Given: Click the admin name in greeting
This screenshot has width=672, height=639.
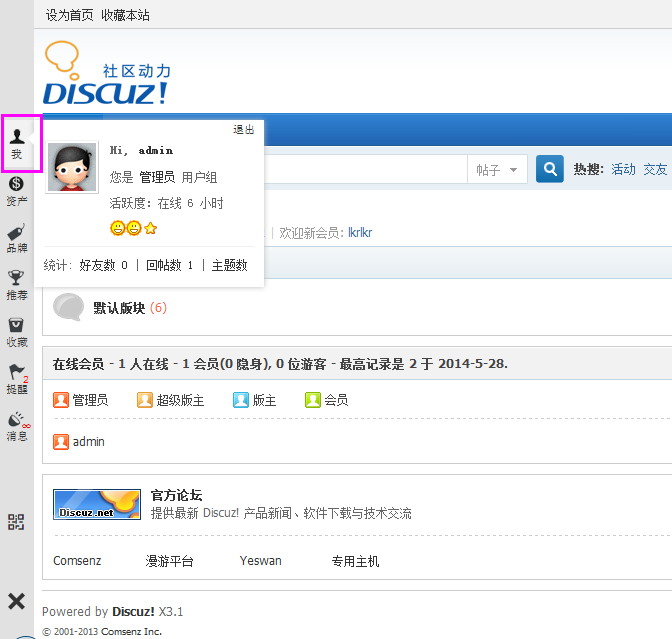Looking at the screenshot, I should click(156, 150).
